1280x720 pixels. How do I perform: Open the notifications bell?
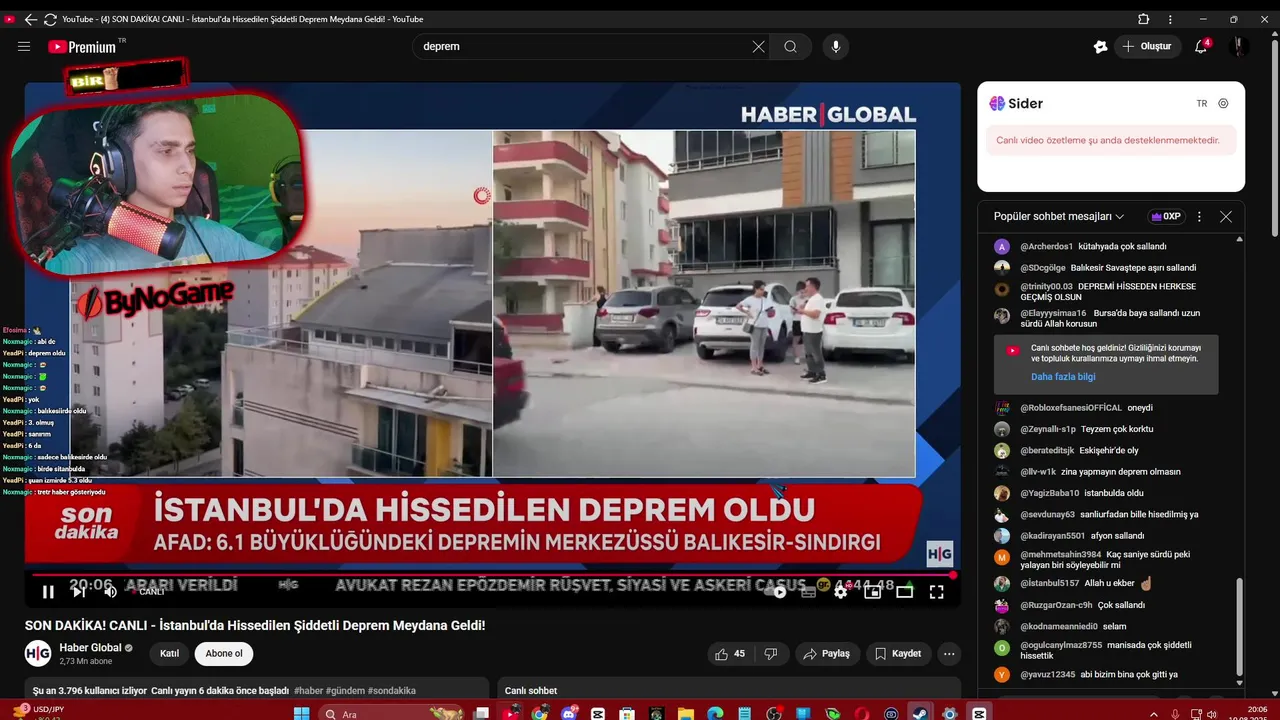coord(1202,46)
